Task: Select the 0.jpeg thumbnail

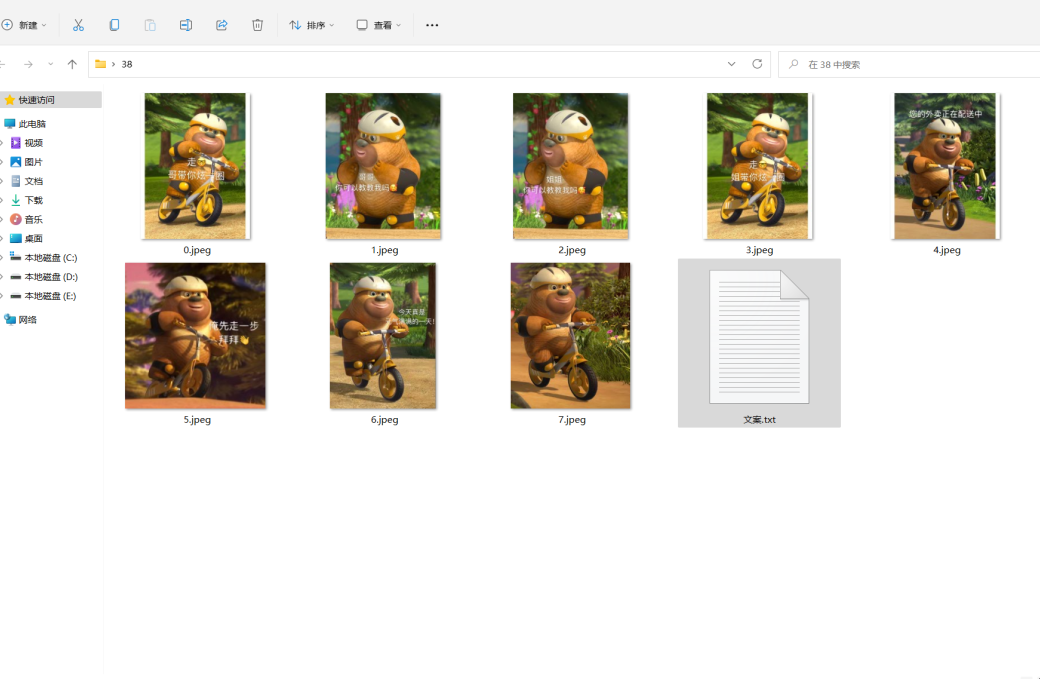Action: tap(196, 166)
